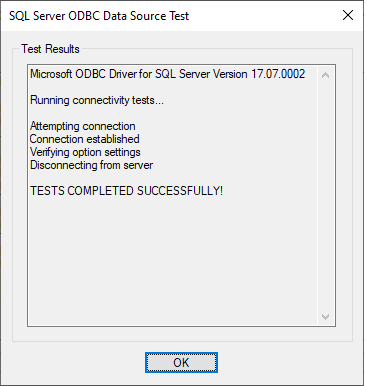
Task: Click the 'Connection established' line
Action: tap(85, 139)
